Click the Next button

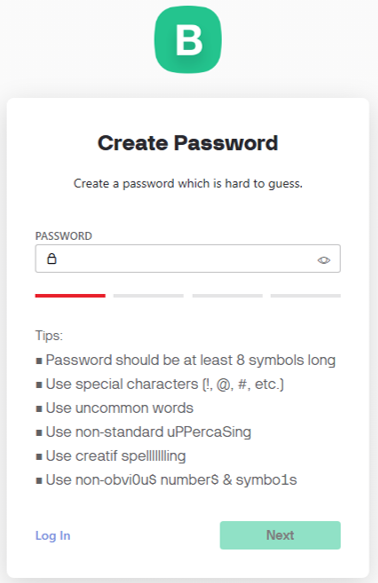click(x=280, y=535)
